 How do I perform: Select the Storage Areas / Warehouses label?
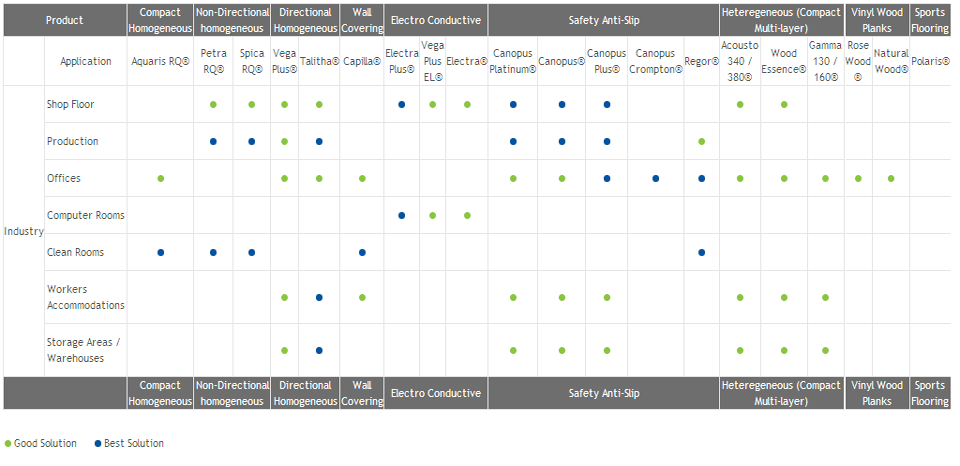(84, 350)
